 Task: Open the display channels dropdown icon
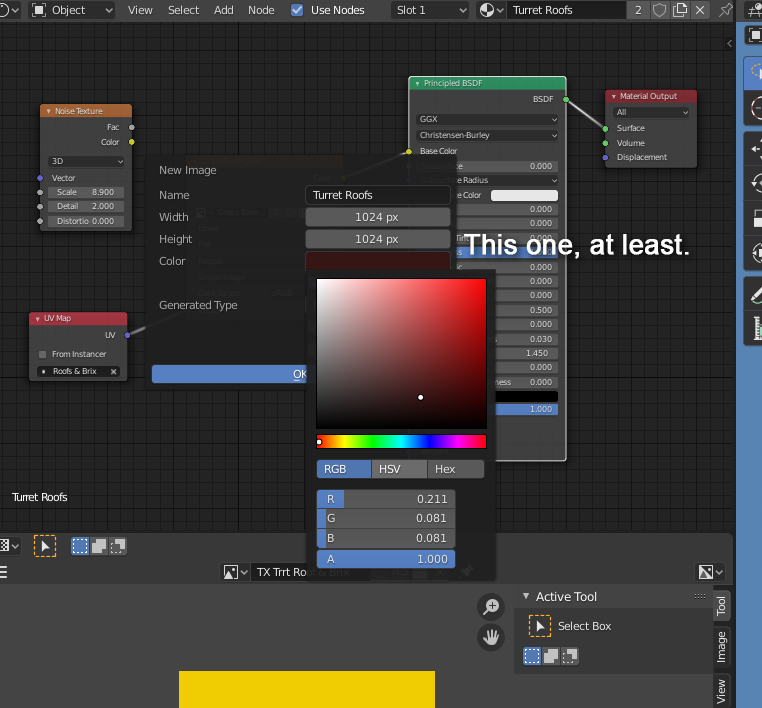pos(710,572)
